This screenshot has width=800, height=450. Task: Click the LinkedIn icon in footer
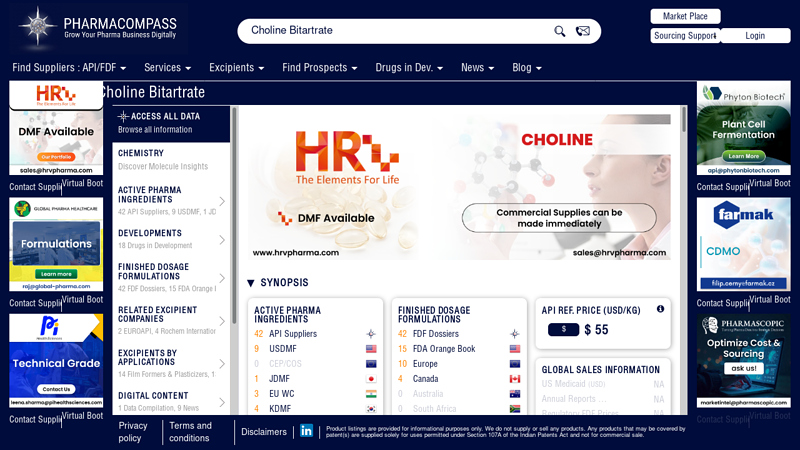(306, 431)
